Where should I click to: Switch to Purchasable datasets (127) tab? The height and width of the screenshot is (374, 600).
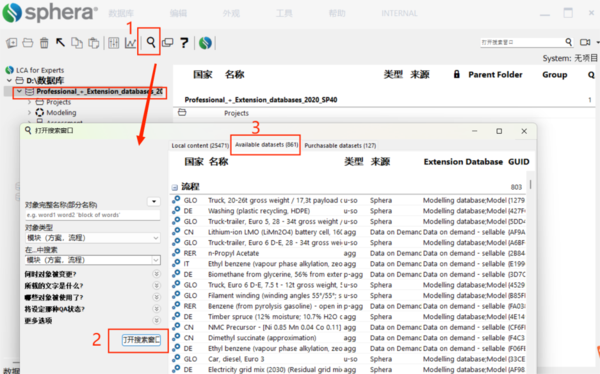[340, 145]
